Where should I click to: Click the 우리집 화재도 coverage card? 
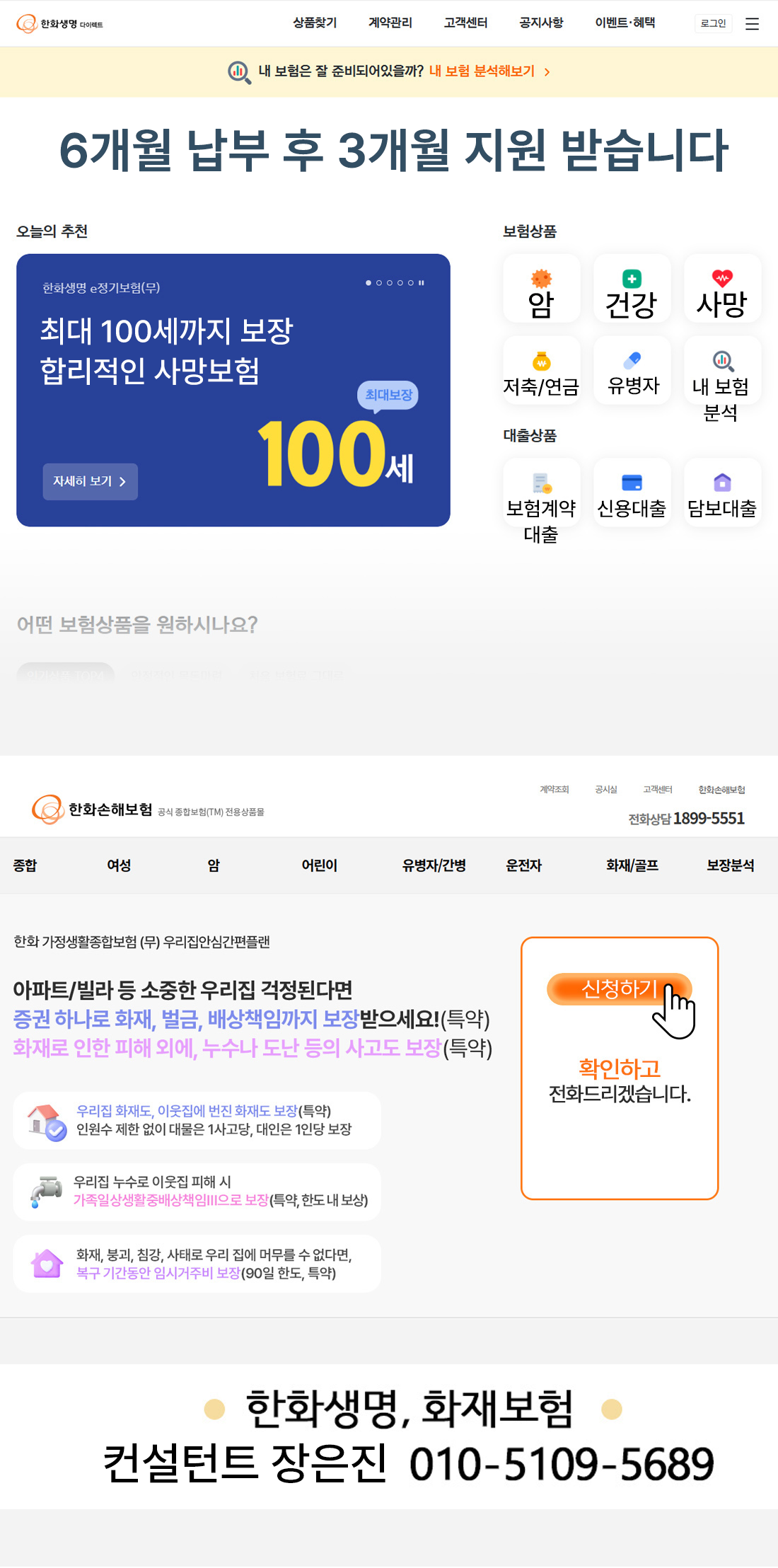click(197, 1120)
